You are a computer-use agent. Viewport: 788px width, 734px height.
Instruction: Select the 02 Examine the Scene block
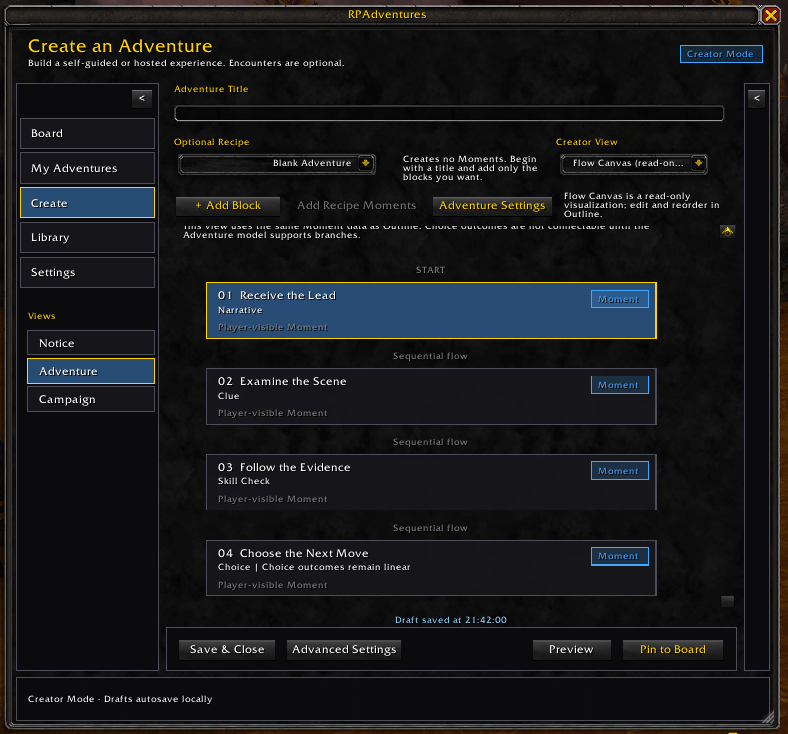[431, 396]
